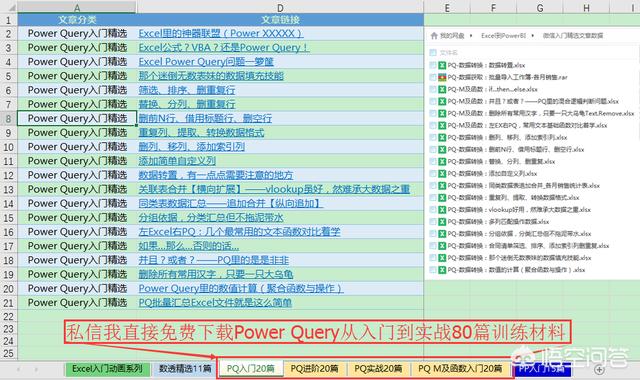Click the archive icon of the .rar file
The width and height of the screenshot is (640, 380).
point(442,77)
